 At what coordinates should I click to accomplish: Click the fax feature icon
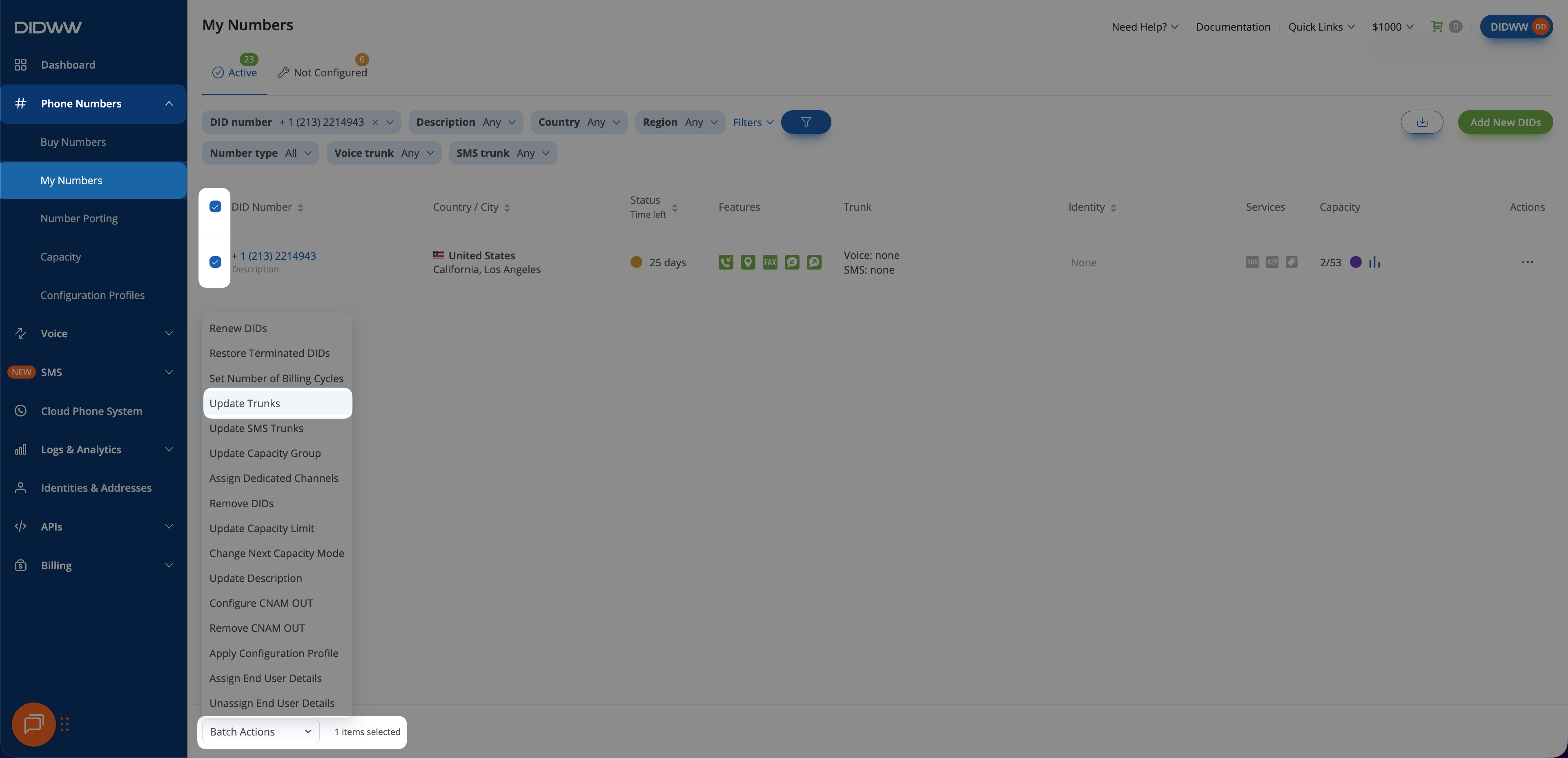pos(769,263)
